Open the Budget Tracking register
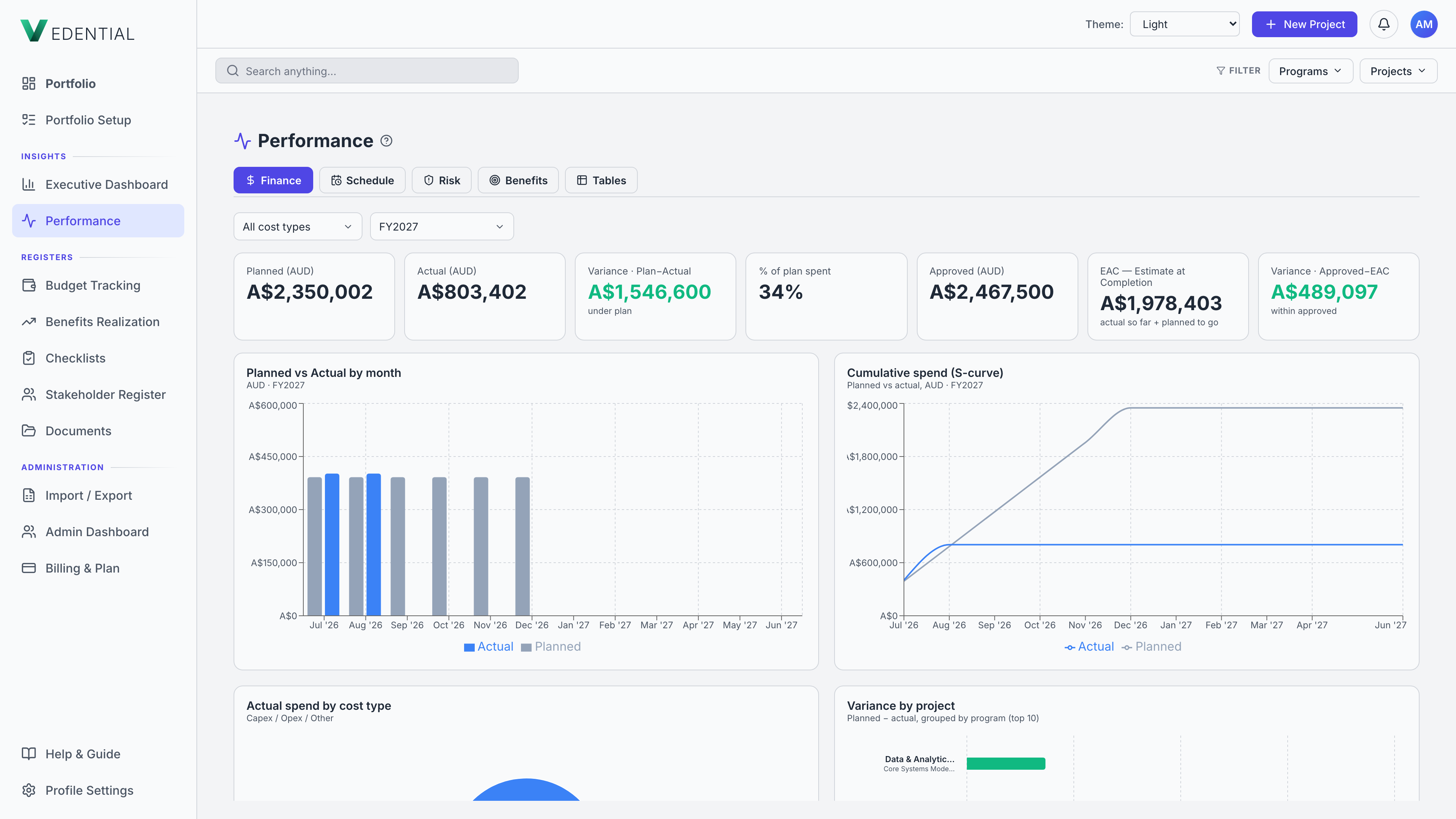 coord(98,286)
